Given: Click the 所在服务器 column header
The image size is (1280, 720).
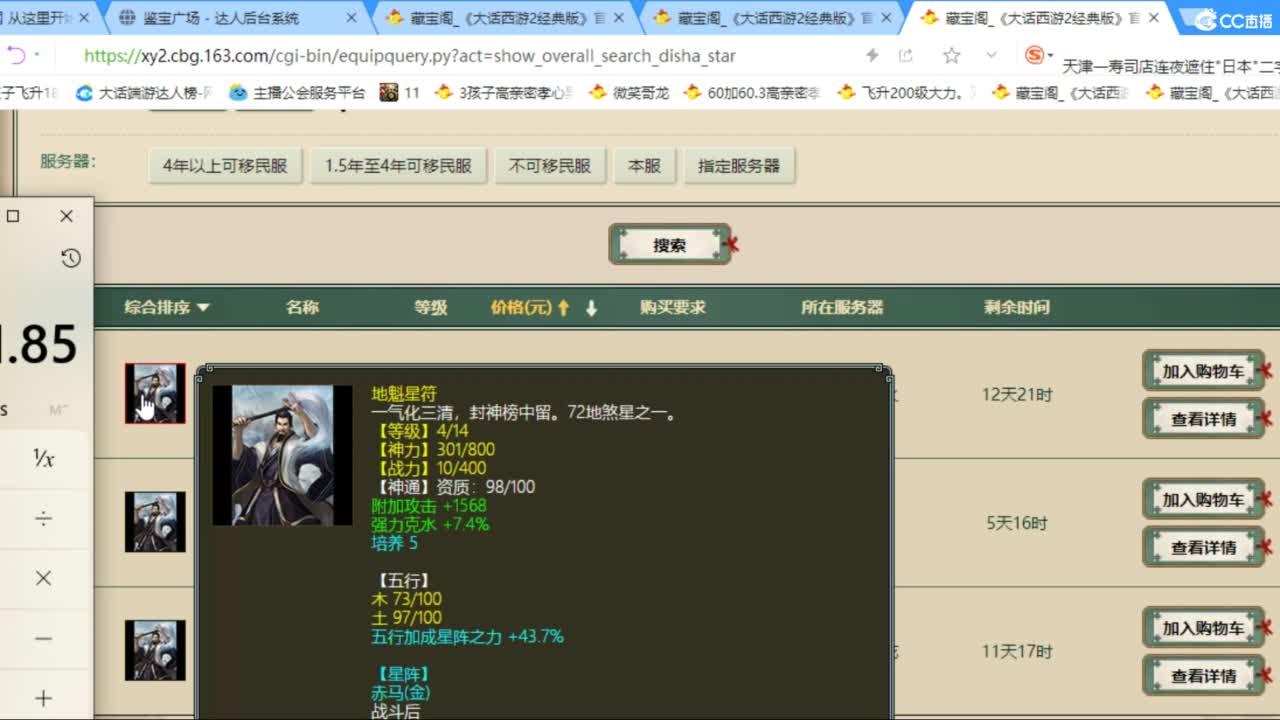Looking at the screenshot, I should click(x=842, y=307).
